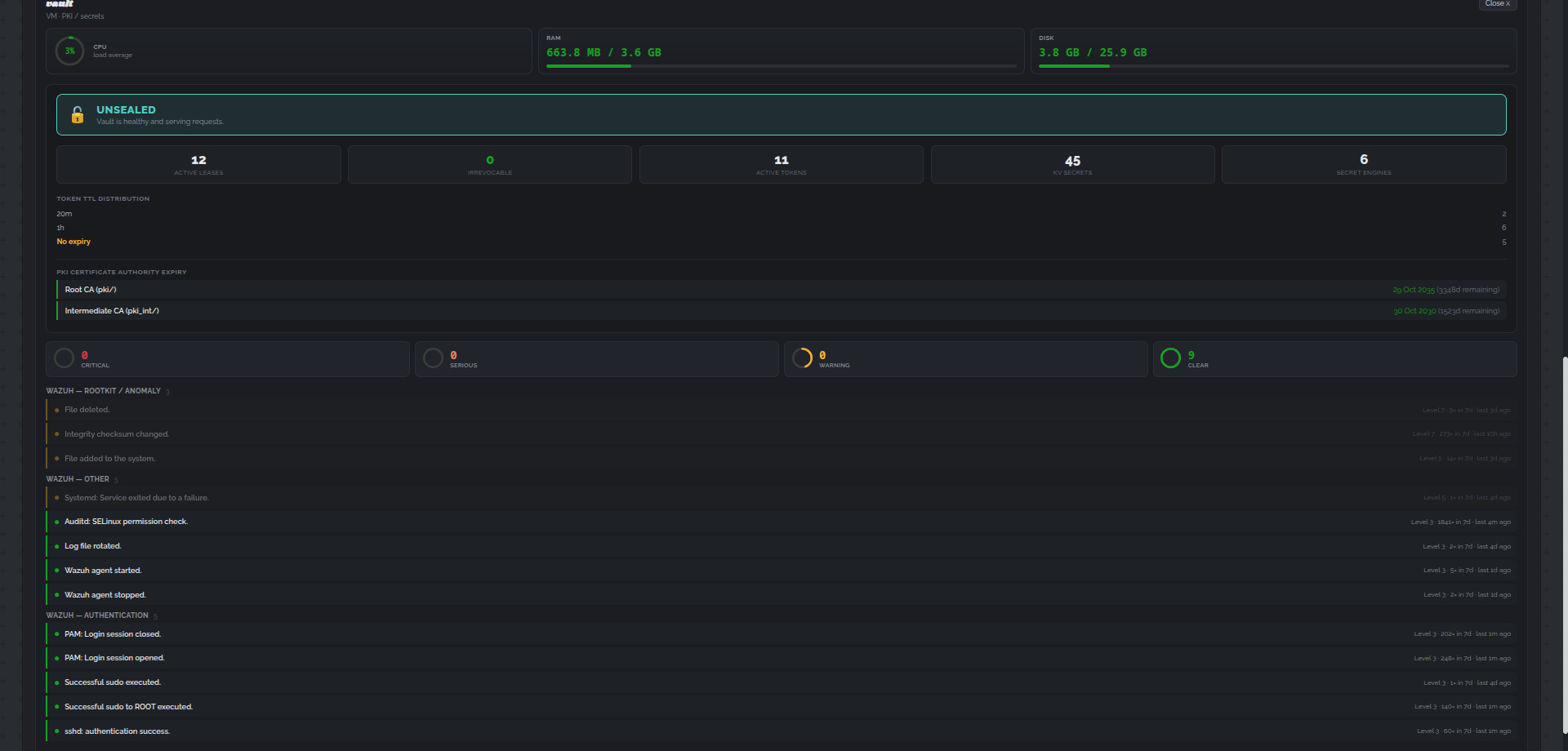Click the Intermediate CA (pki_int/) row

click(782, 311)
